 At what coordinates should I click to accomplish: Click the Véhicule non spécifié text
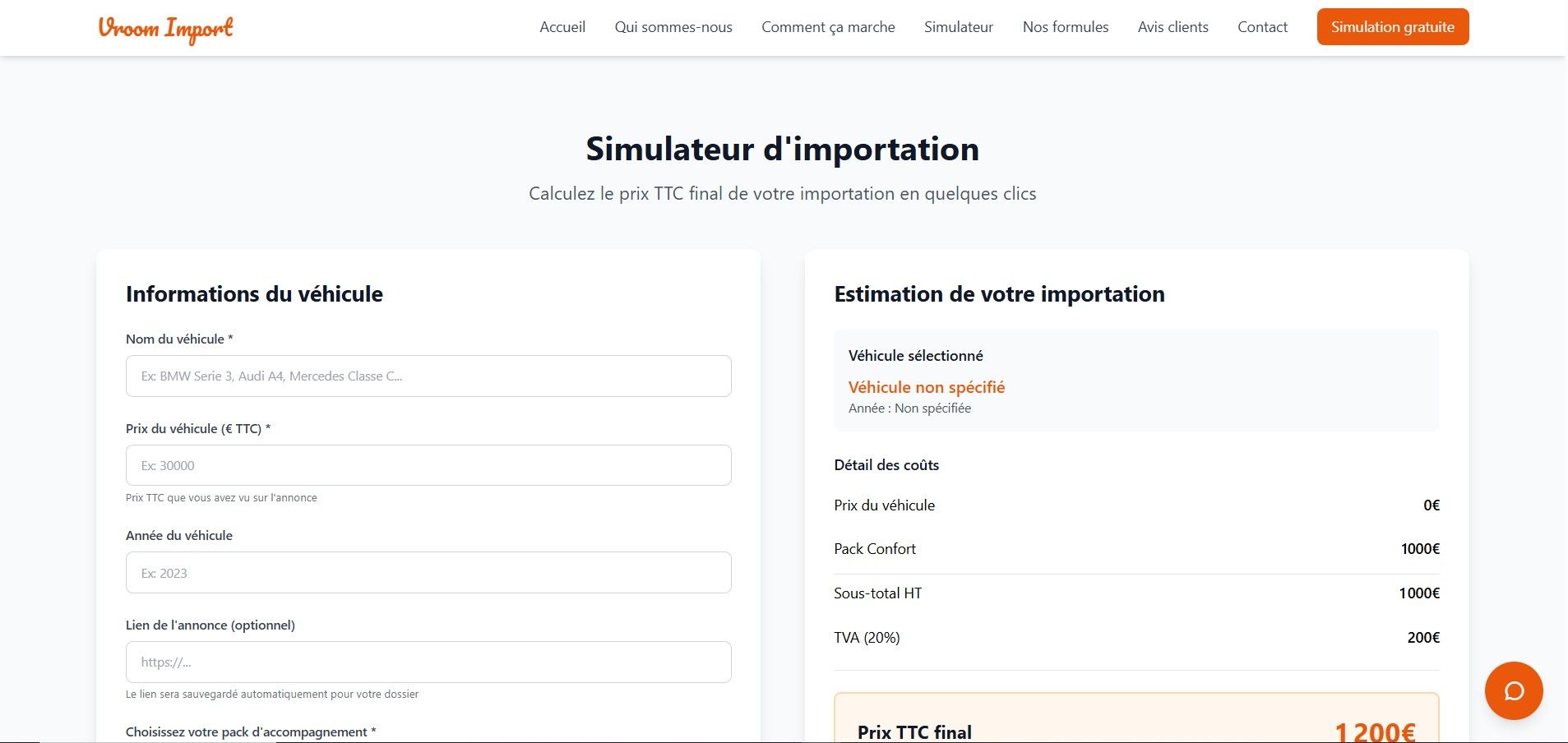click(927, 387)
